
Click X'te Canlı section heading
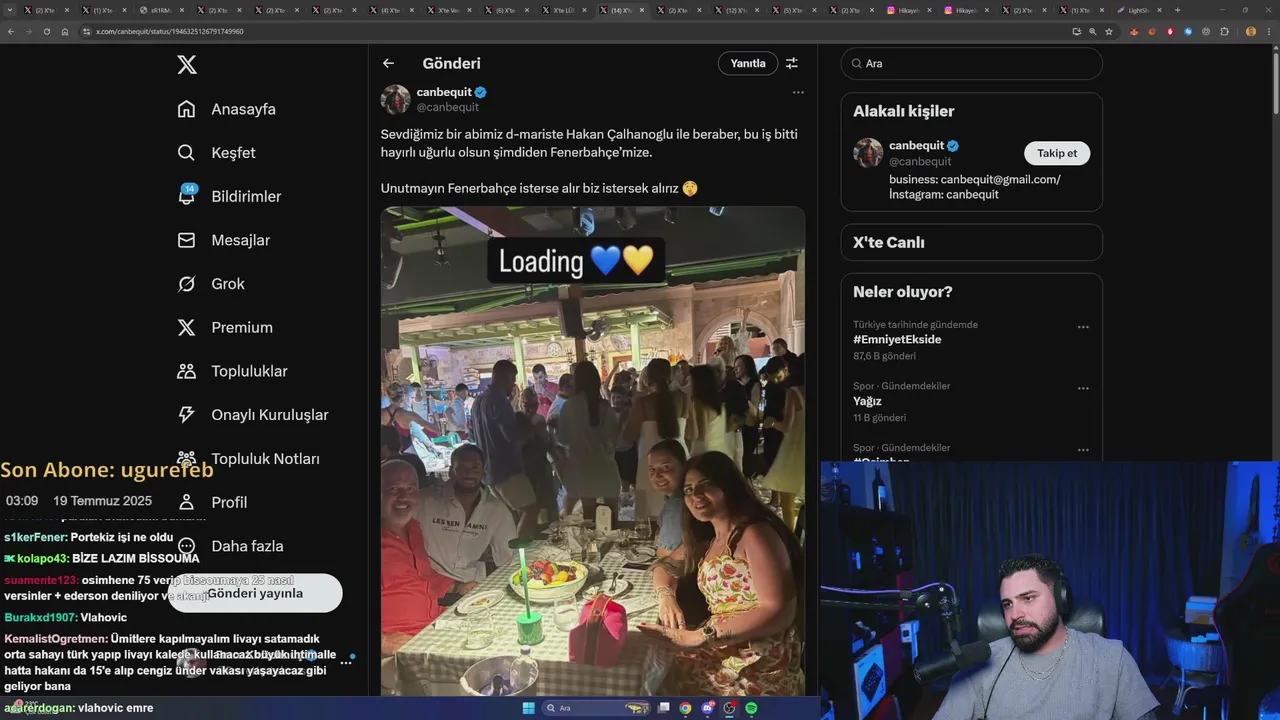click(889, 242)
